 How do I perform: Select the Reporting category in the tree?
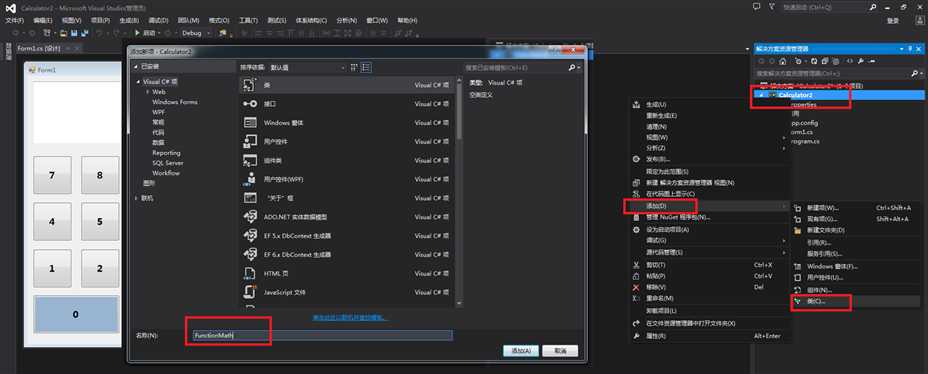pyautogui.click(x=166, y=153)
